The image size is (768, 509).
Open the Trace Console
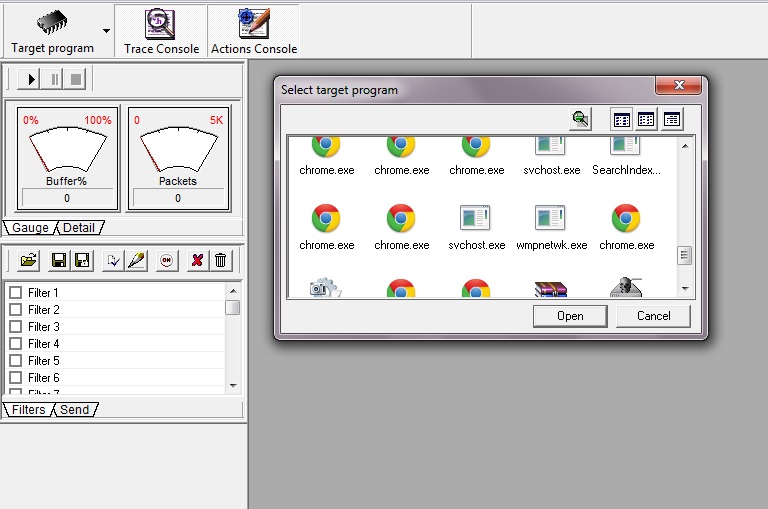[161, 31]
